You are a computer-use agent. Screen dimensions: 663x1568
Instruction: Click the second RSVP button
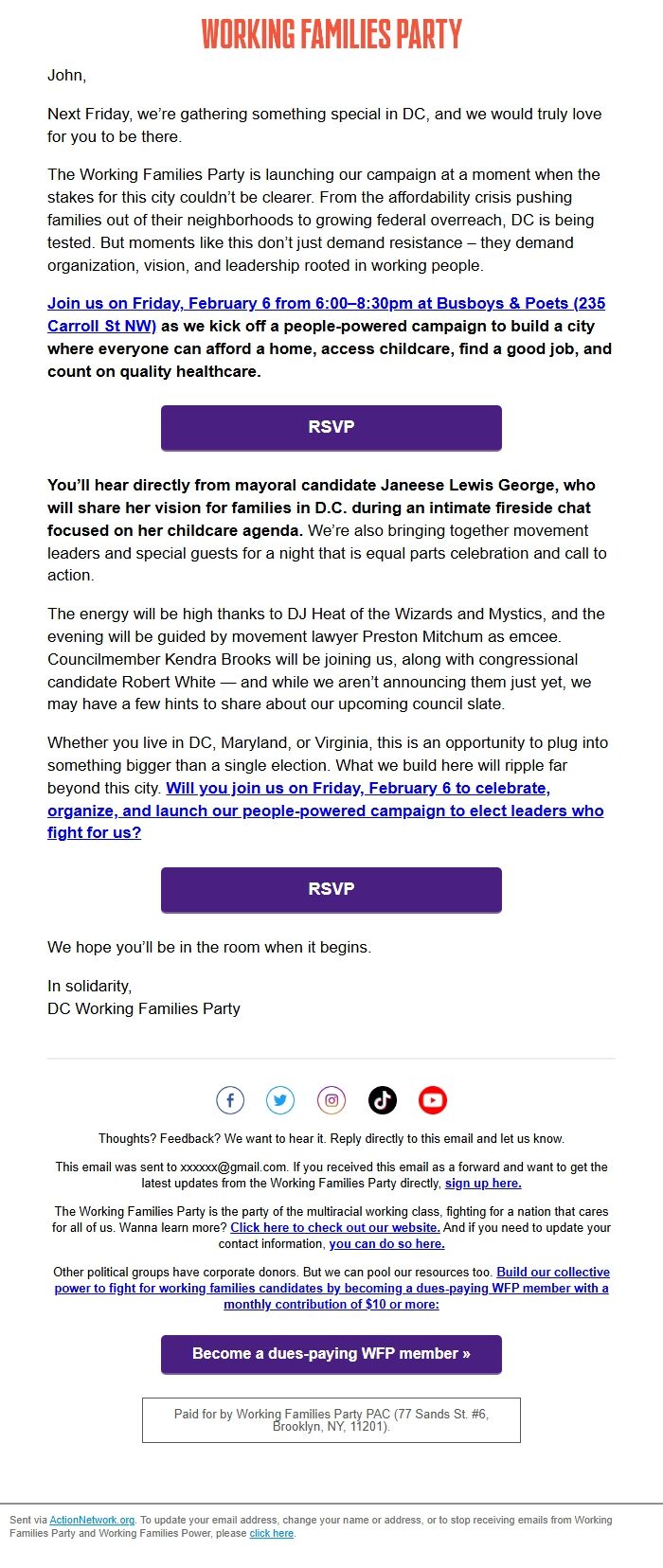click(331, 889)
